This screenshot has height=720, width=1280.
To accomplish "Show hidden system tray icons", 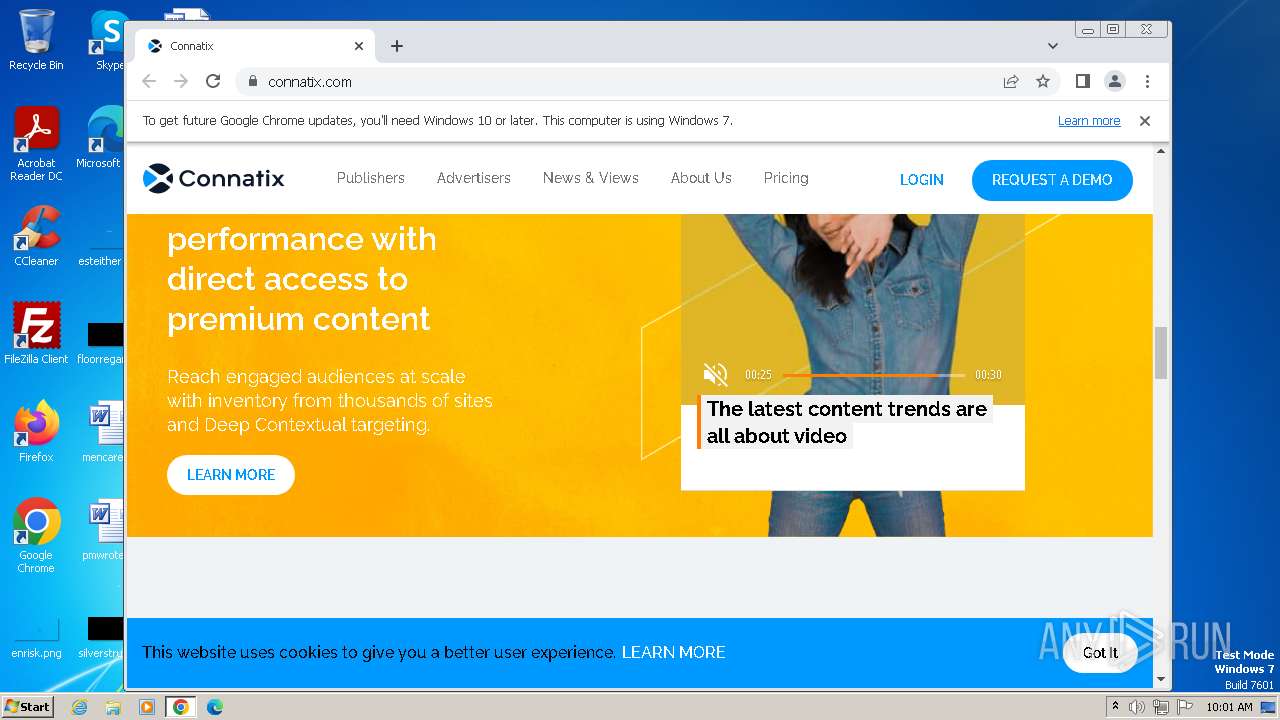I will click(x=1115, y=707).
